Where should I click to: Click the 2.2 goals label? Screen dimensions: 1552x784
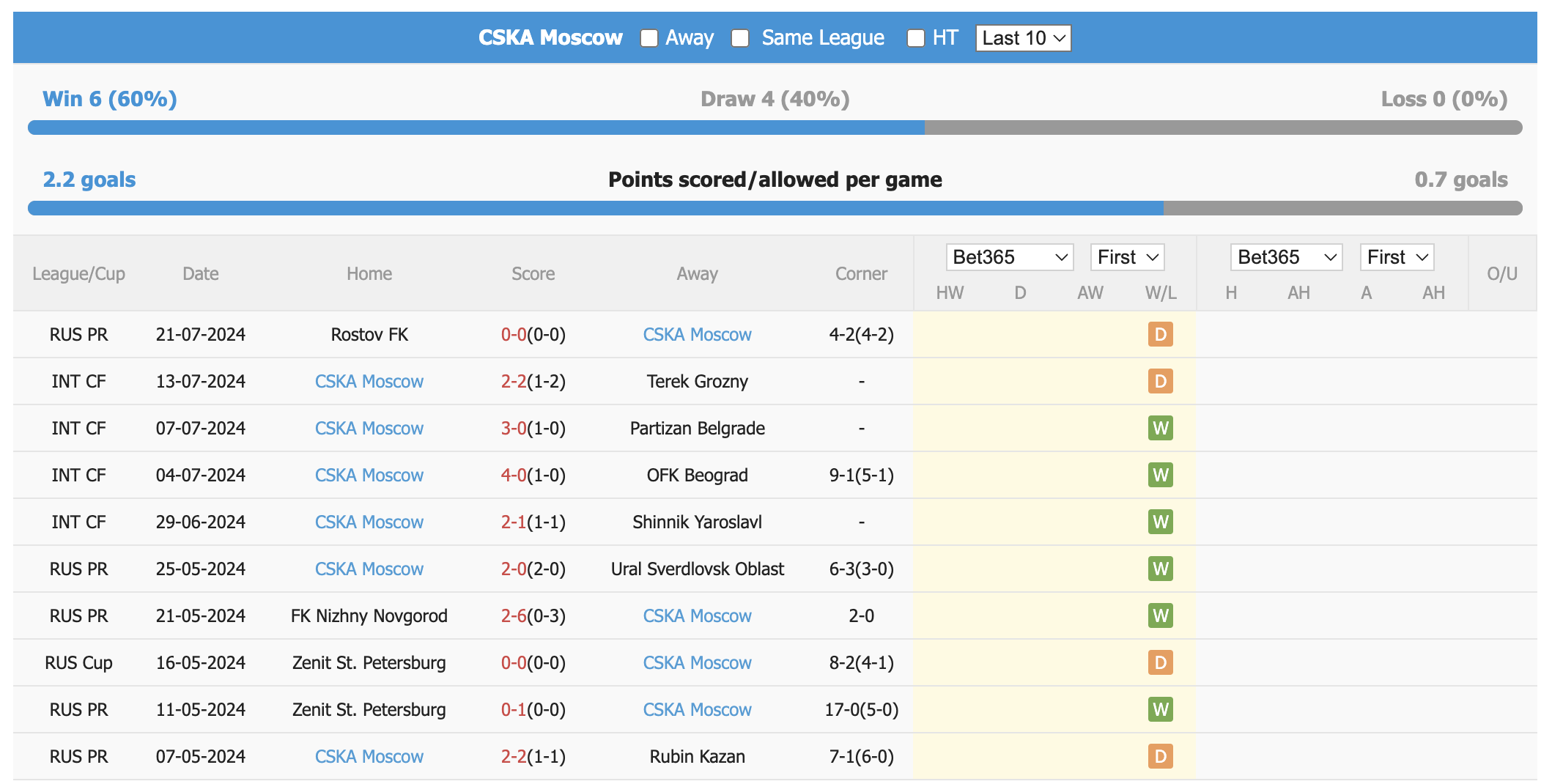(x=89, y=180)
